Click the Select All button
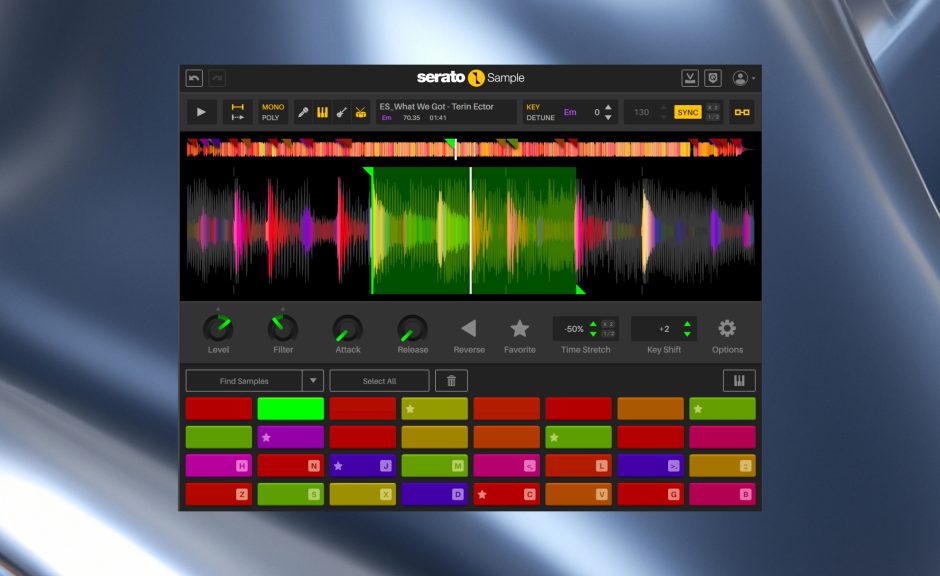Screen dimensions: 940x576 coord(378,380)
